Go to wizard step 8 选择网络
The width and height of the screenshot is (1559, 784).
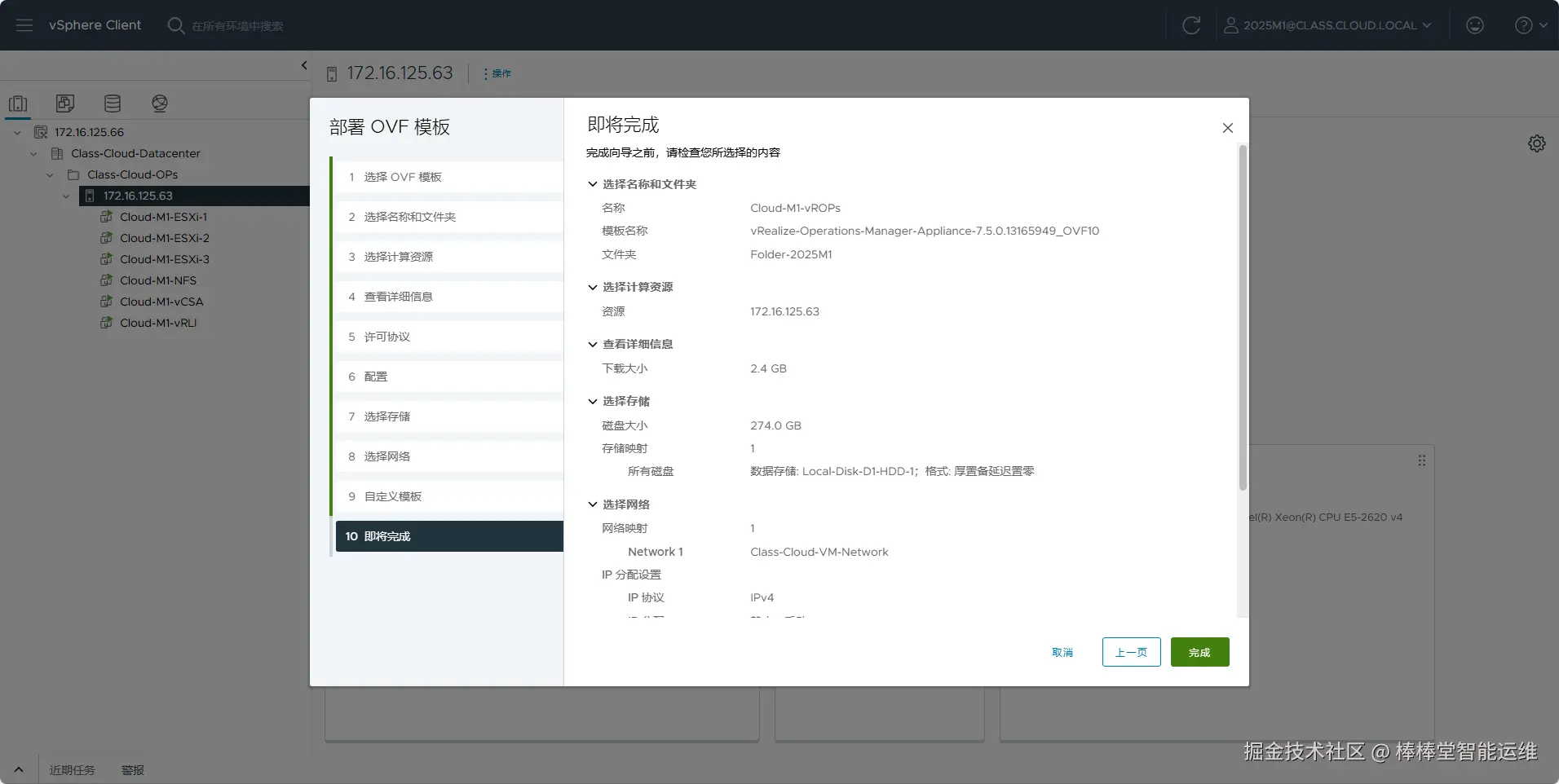(x=449, y=456)
